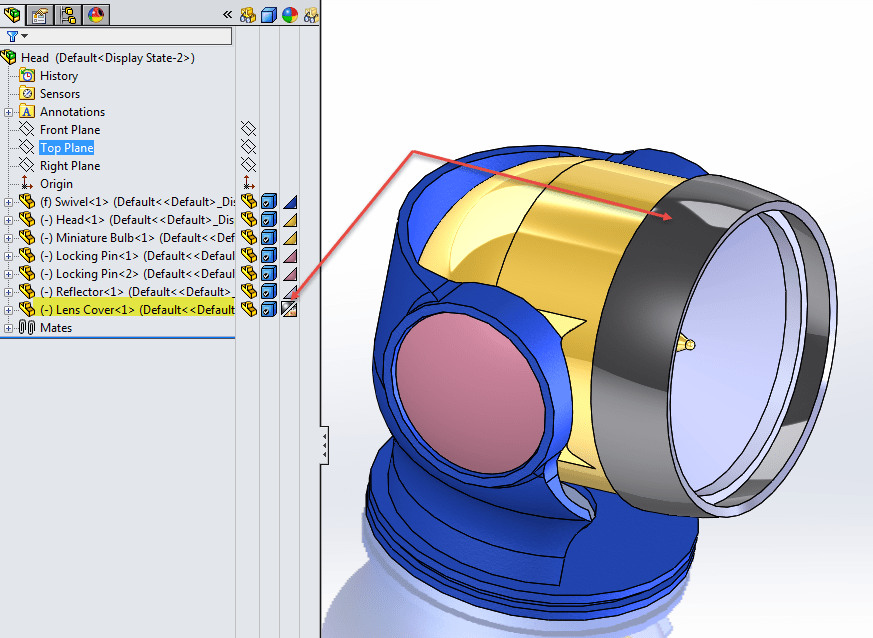
Task: Change display mode of Locking Pin<1>
Action: pos(269,256)
